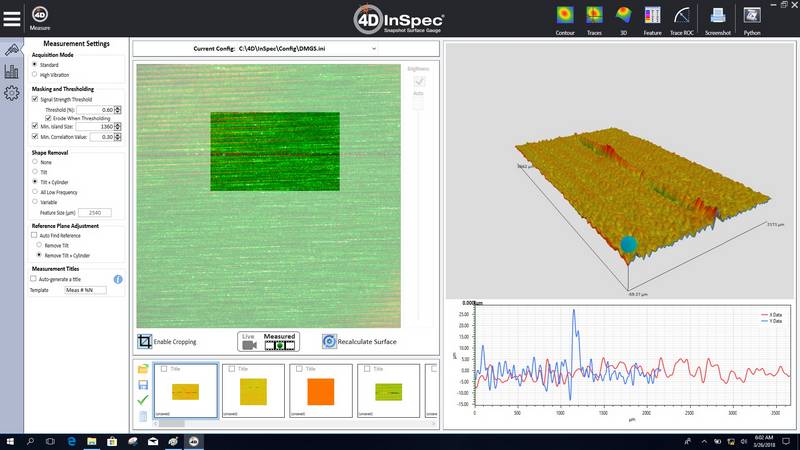
Task: Select None shape removal
Action: (x=35, y=162)
